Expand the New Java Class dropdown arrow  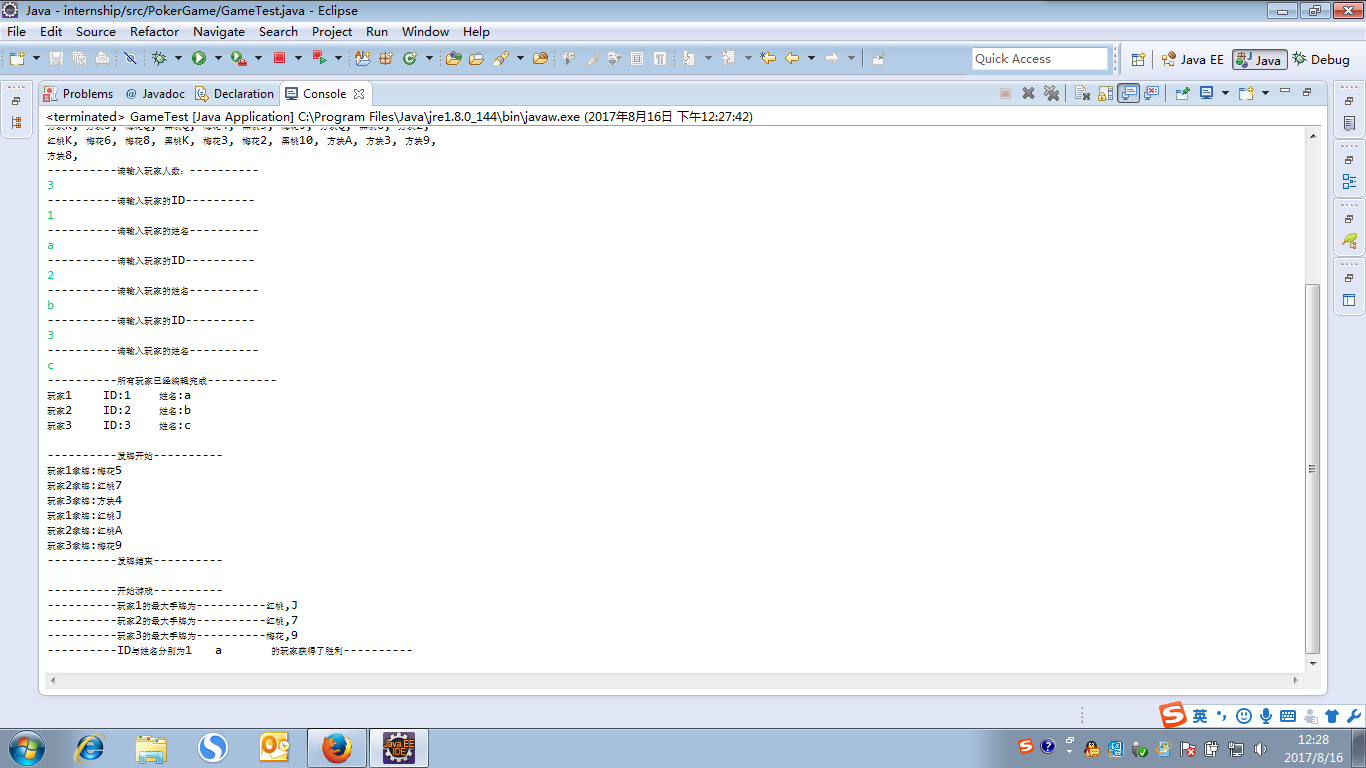pos(429,59)
